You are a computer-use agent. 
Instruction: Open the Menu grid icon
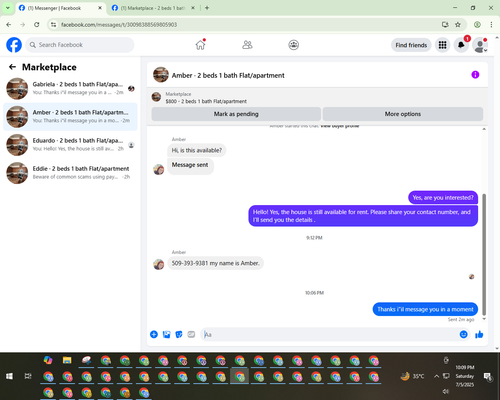[442, 45]
